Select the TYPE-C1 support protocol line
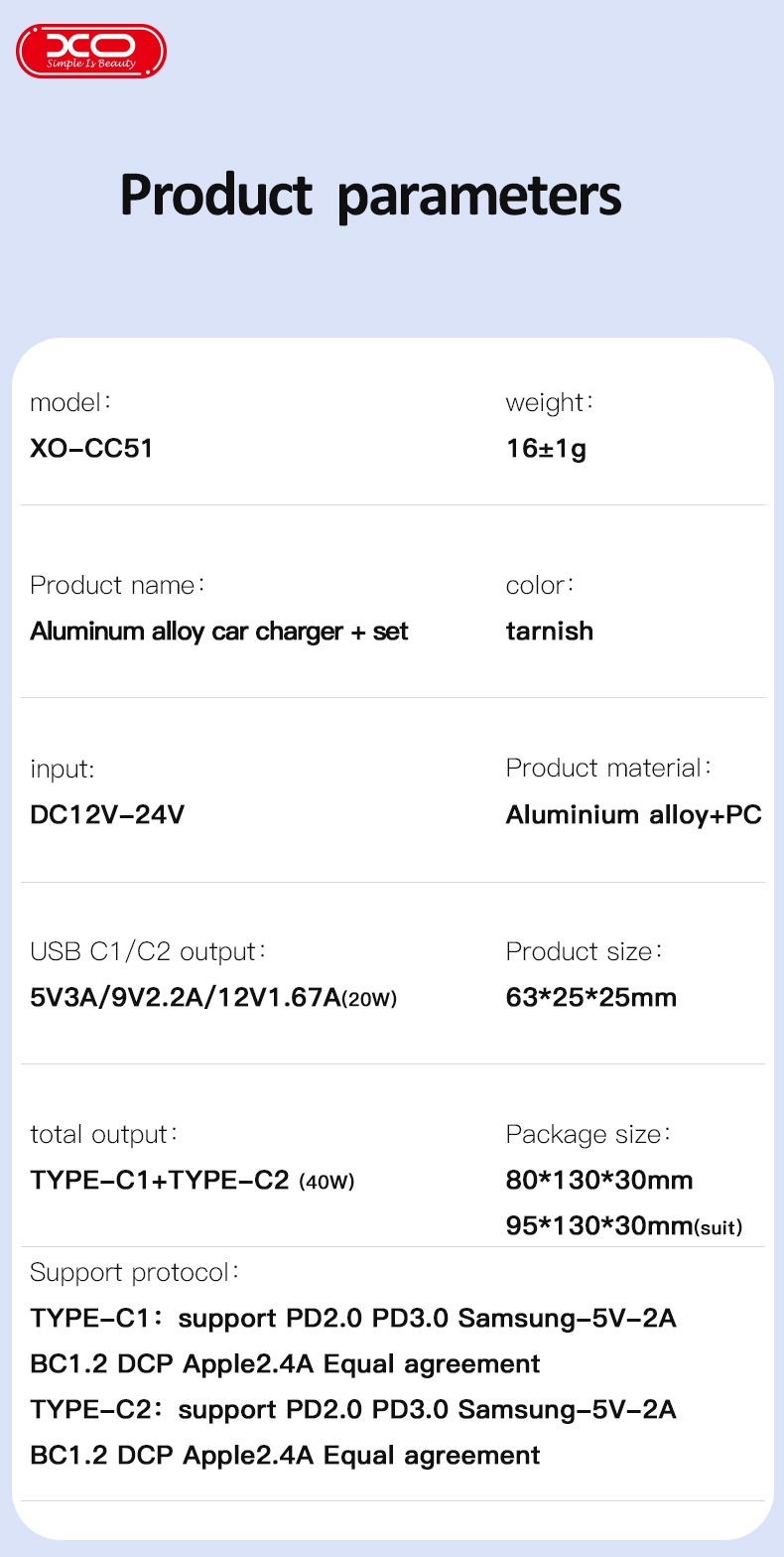The height and width of the screenshot is (1557, 784). click(x=352, y=1319)
